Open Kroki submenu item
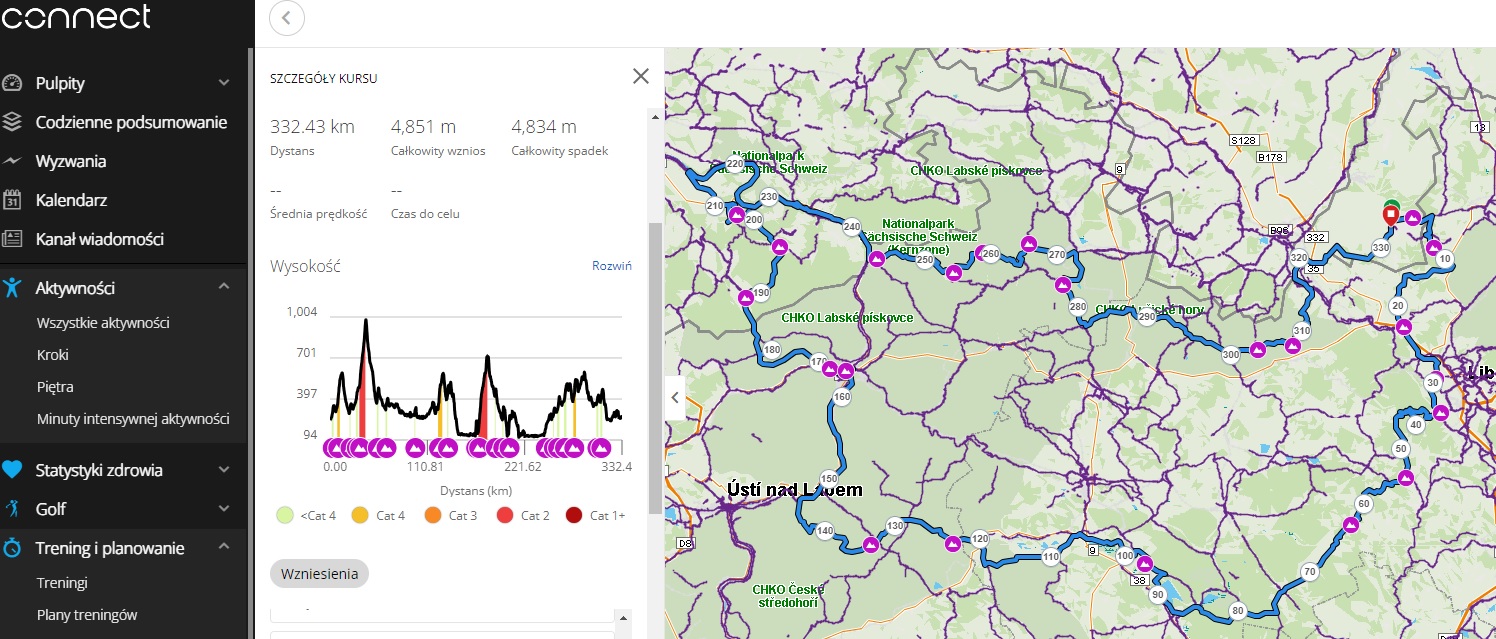This screenshot has height=639, width=1496. point(52,355)
